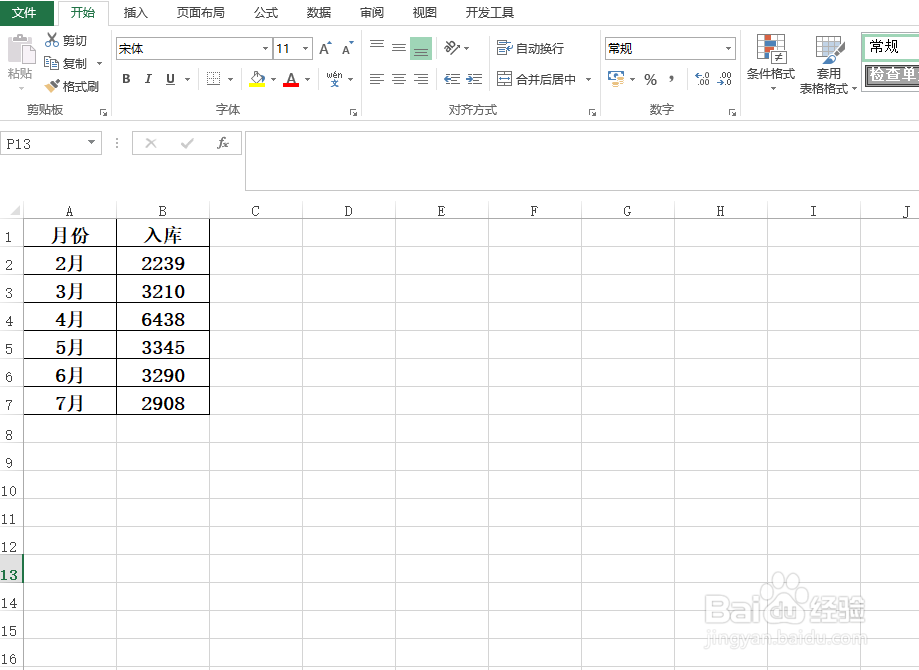This screenshot has height=670, width=919.
Task: Toggle Italic formatting
Action: tap(147, 77)
